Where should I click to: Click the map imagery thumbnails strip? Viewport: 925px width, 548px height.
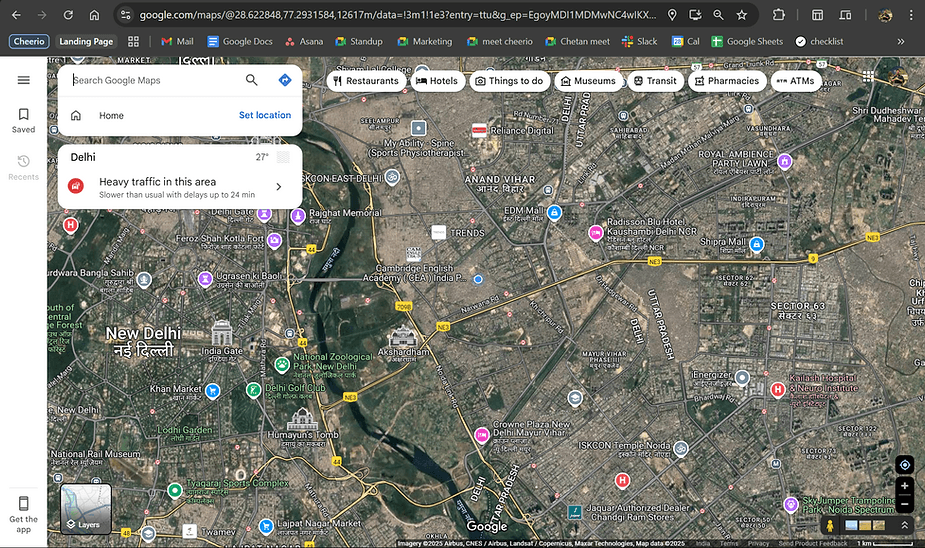(865, 524)
